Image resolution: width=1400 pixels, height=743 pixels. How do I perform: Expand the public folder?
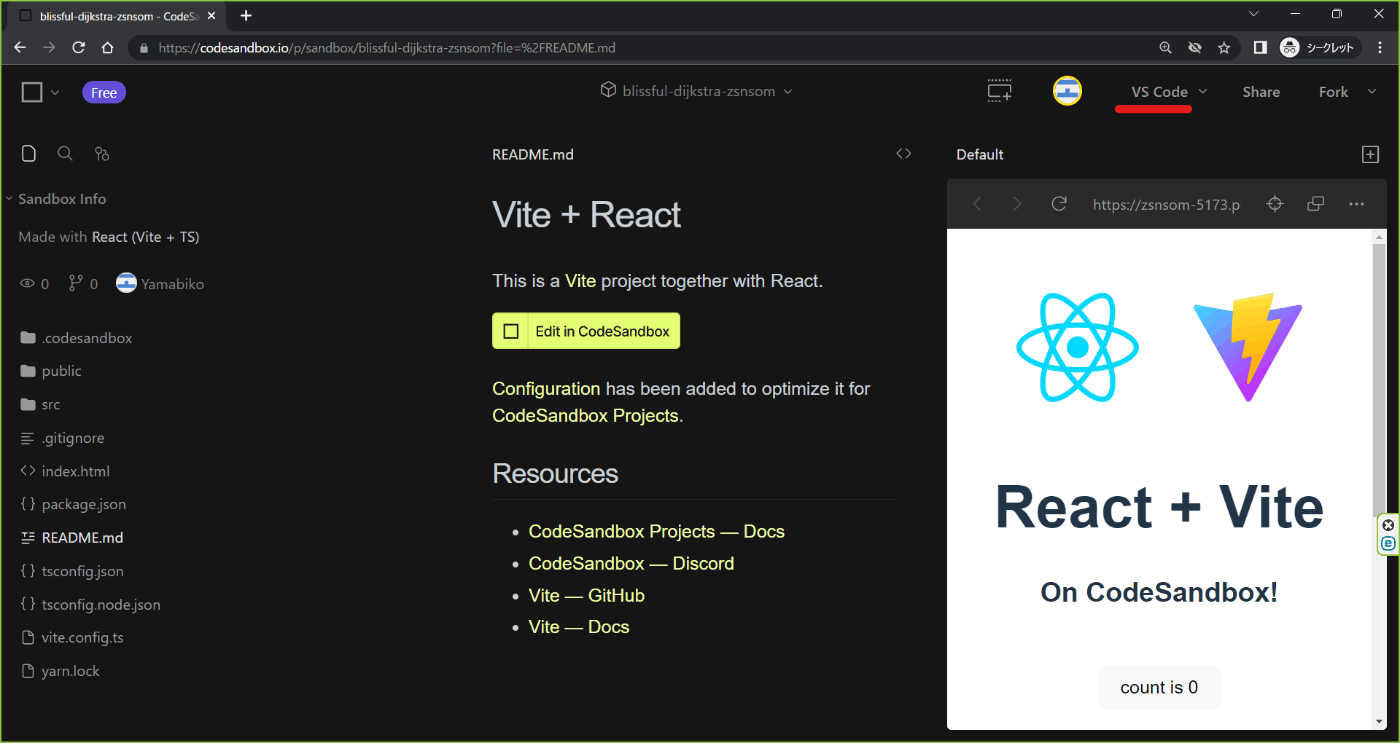(51, 371)
